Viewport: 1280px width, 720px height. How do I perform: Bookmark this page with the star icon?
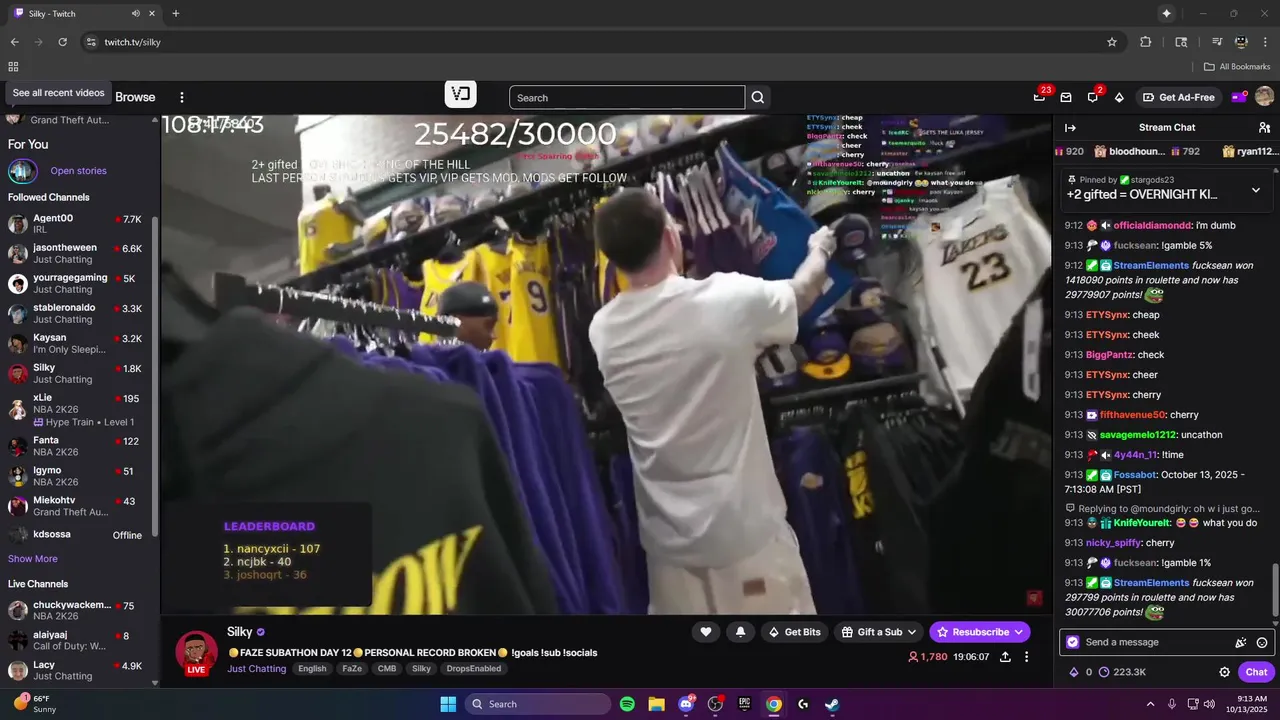1112,42
